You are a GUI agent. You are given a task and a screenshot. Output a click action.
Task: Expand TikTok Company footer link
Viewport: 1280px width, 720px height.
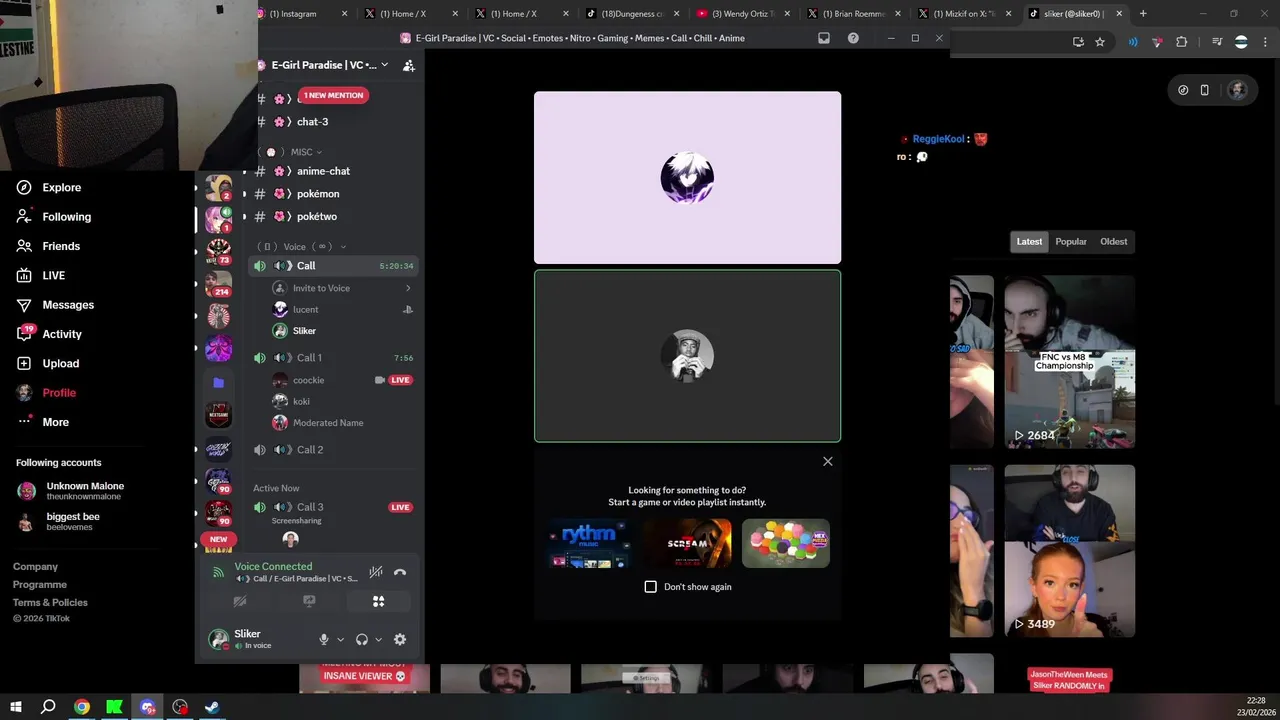pyautogui.click(x=35, y=567)
